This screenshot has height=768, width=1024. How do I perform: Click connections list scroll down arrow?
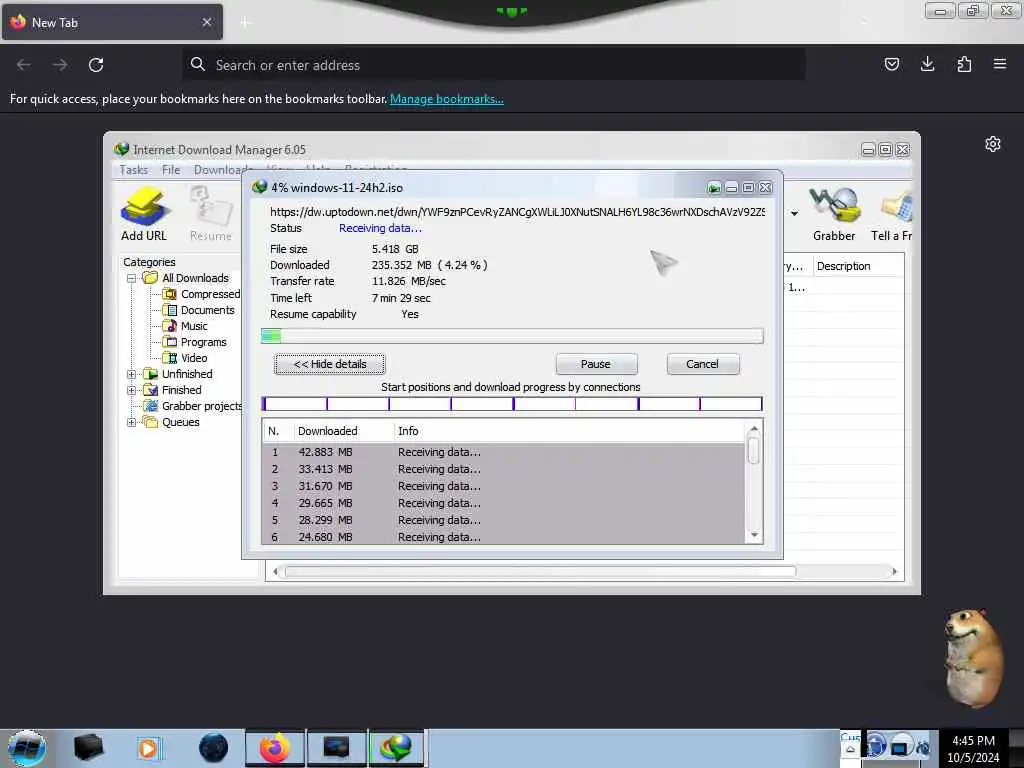(754, 536)
